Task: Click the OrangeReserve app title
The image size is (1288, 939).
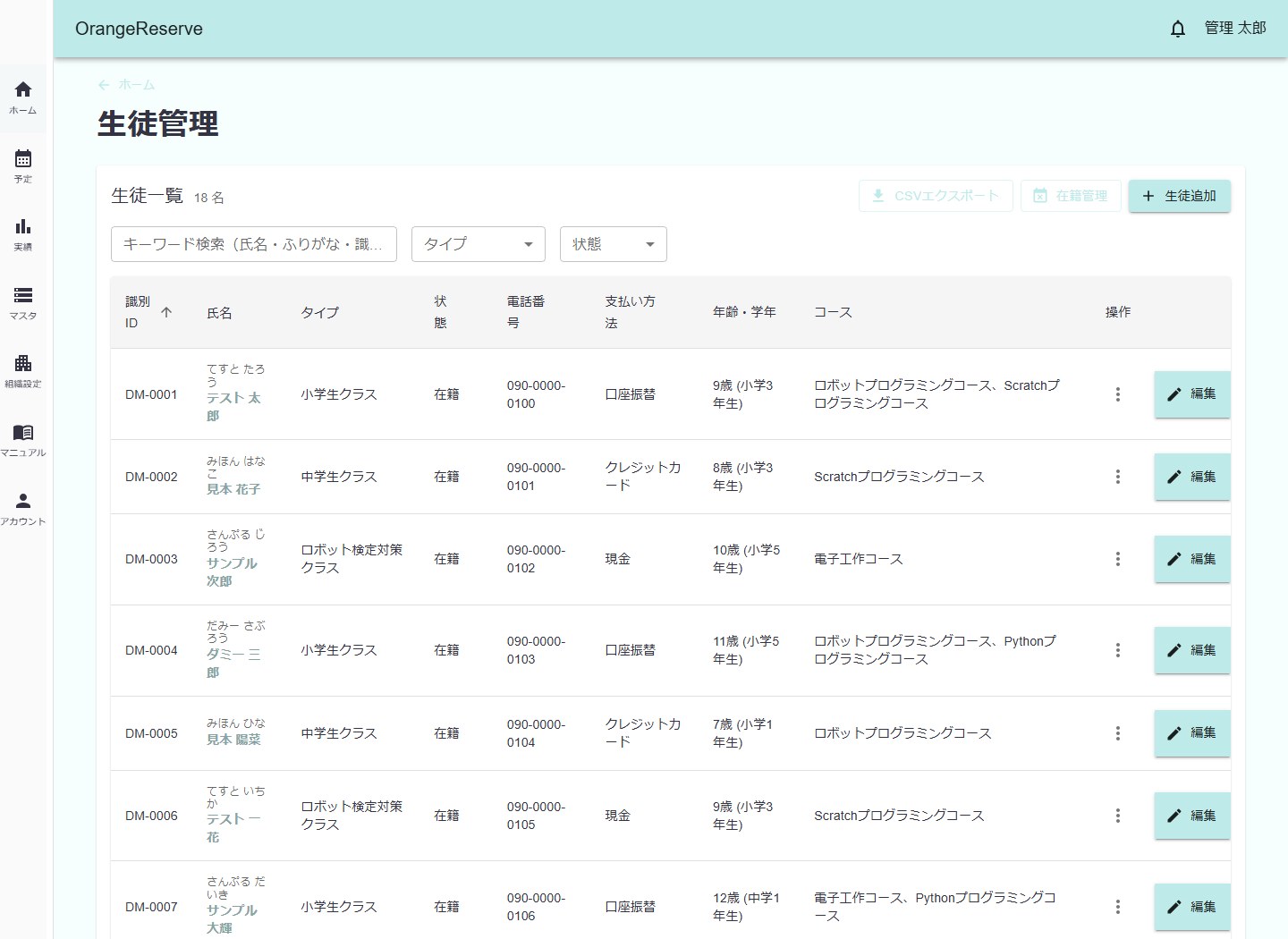Action: [x=139, y=29]
